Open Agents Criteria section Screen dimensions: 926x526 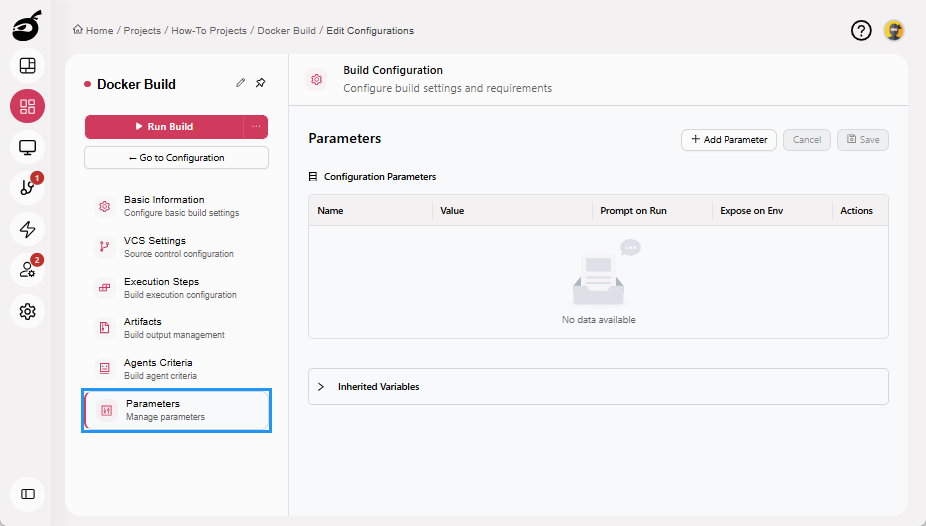click(177, 368)
